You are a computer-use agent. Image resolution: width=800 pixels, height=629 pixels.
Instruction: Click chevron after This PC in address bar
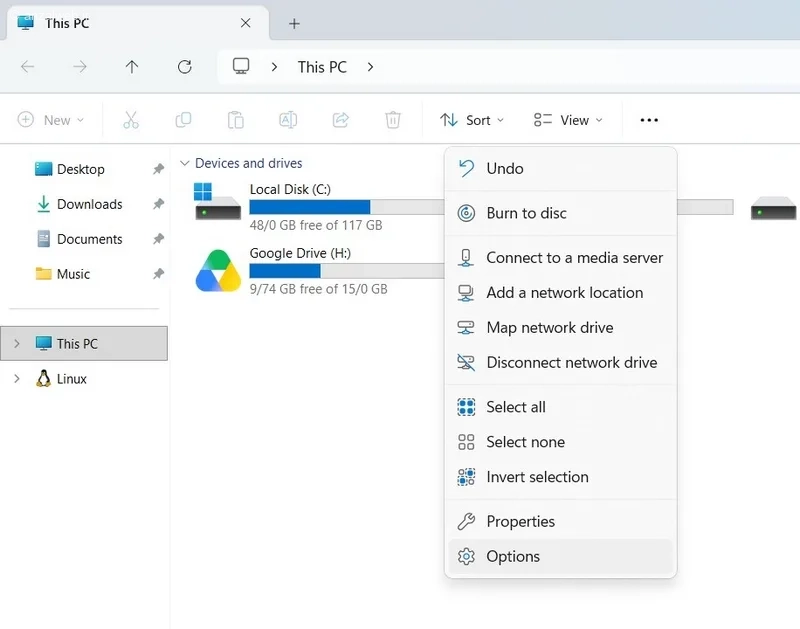pyautogui.click(x=370, y=67)
